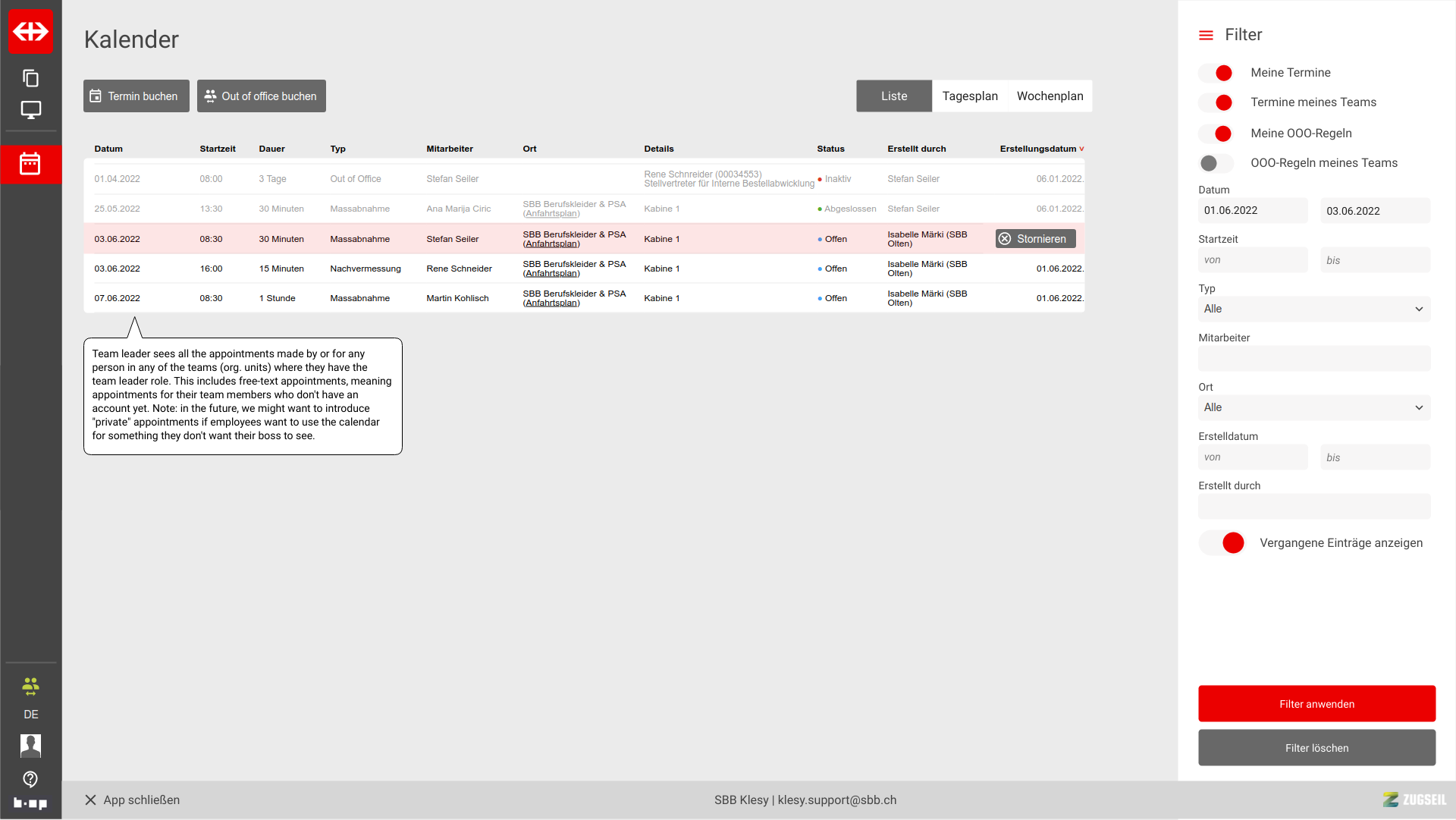Click the hamburger icon next to Filter
Screen dimensions: 1456x820
(x=1206, y=35)
